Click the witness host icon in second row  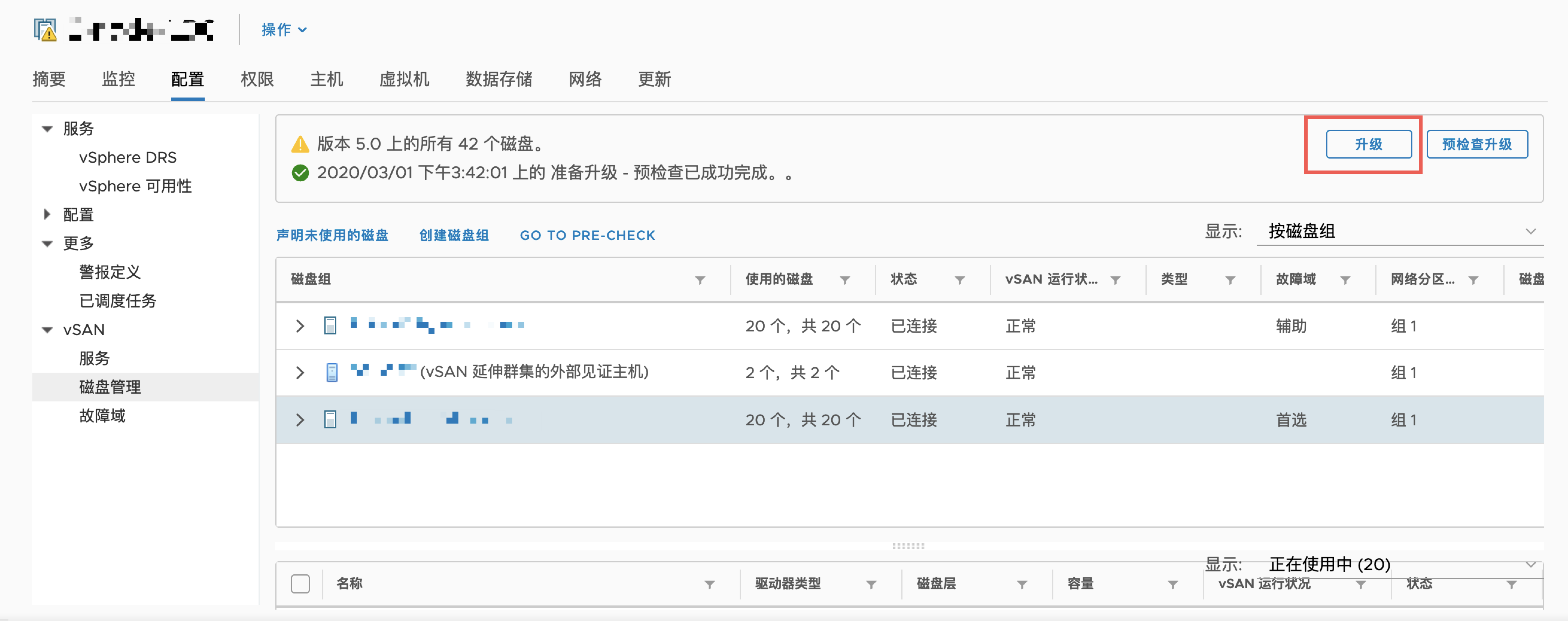[332, 372]
